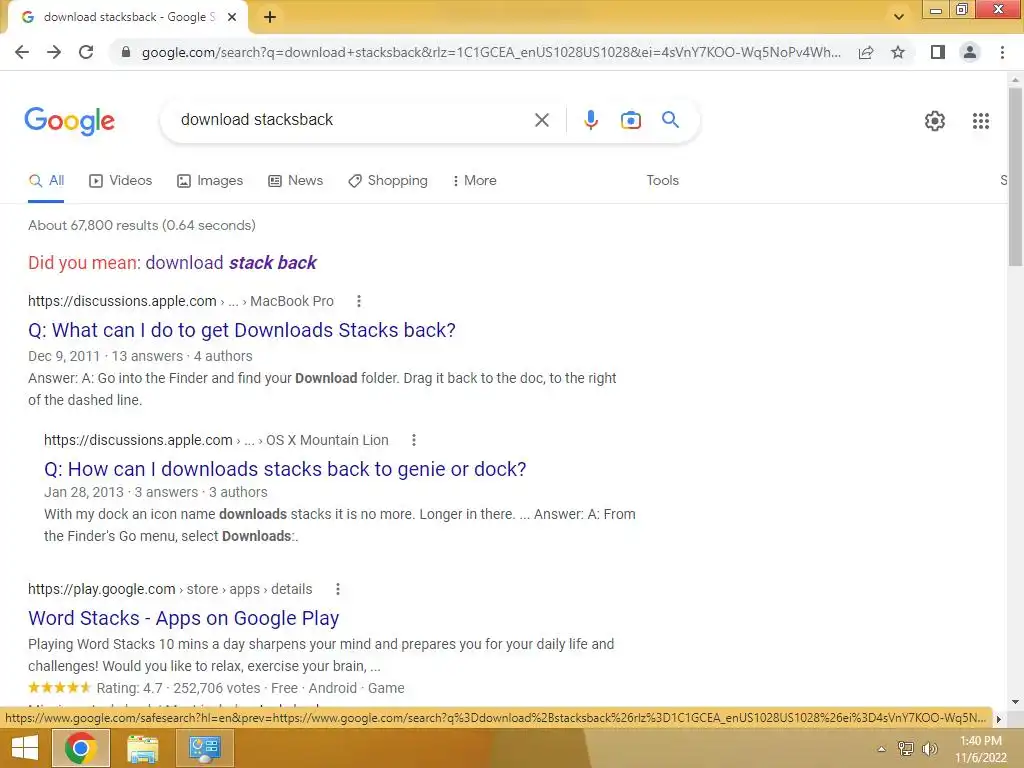Image resolution: width=1024 pixels, height=768 pixels.
Task: Open Google quick settings gear
Action: 935,121
